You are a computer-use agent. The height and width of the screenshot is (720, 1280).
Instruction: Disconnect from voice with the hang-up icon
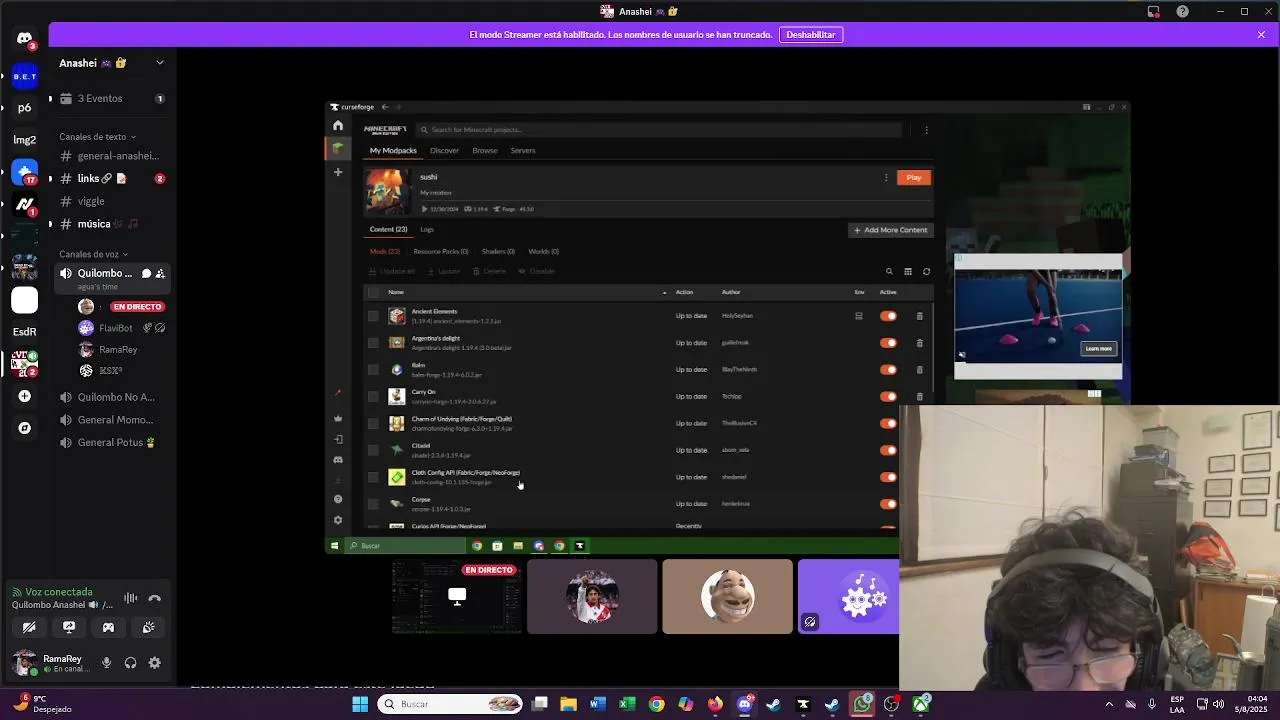[154, 598]
